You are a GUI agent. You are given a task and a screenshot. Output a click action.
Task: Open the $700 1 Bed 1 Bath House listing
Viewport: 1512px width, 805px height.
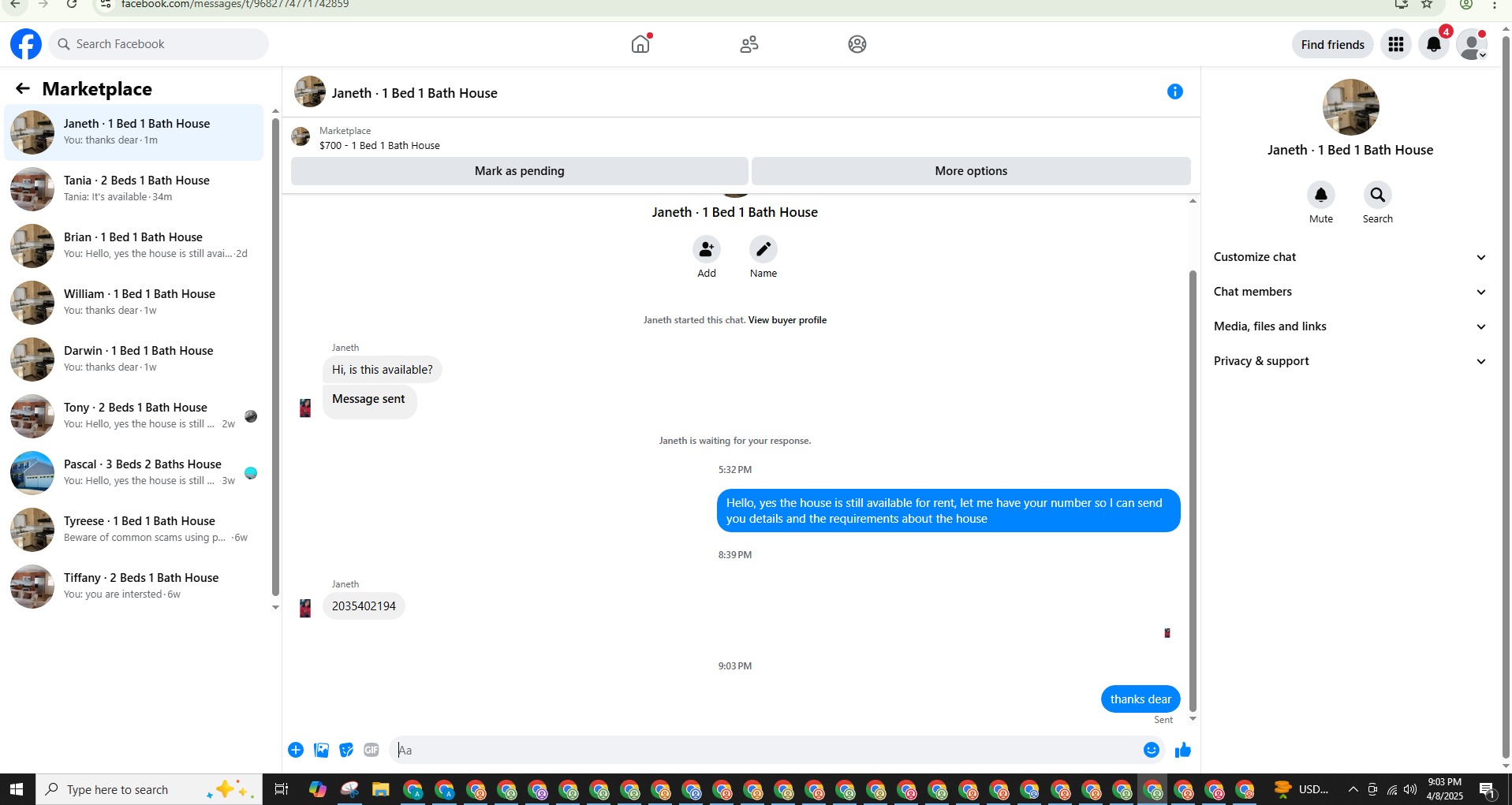pyautogui.click(x=379, y=146)
